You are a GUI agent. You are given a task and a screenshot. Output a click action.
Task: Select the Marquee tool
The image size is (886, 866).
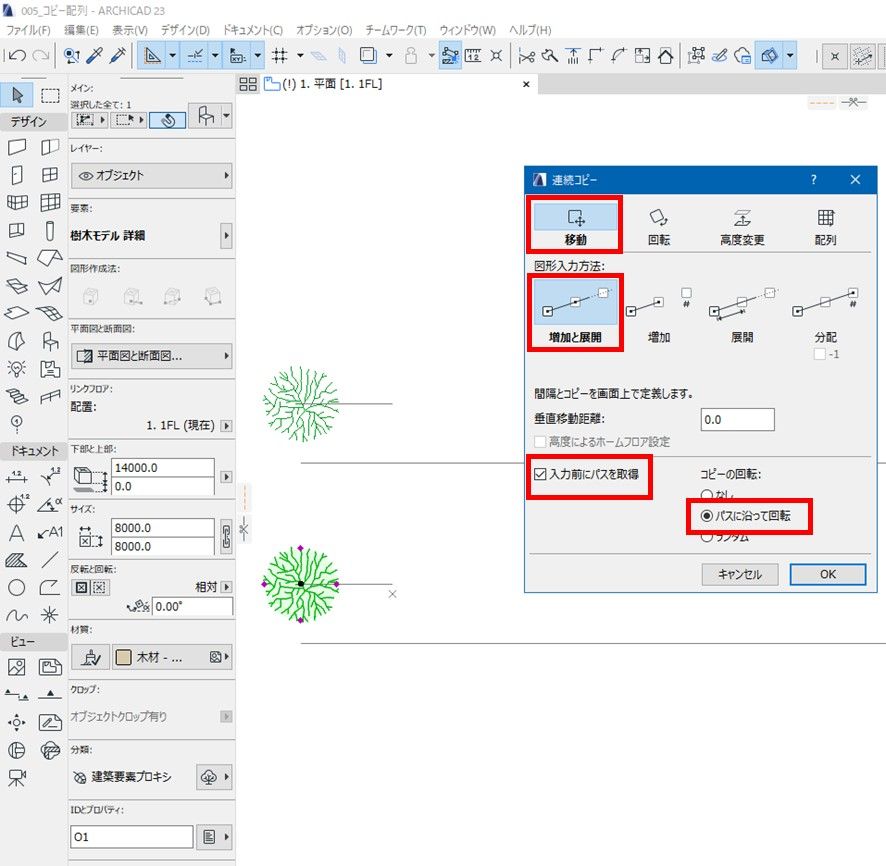(x=50, y=95)
